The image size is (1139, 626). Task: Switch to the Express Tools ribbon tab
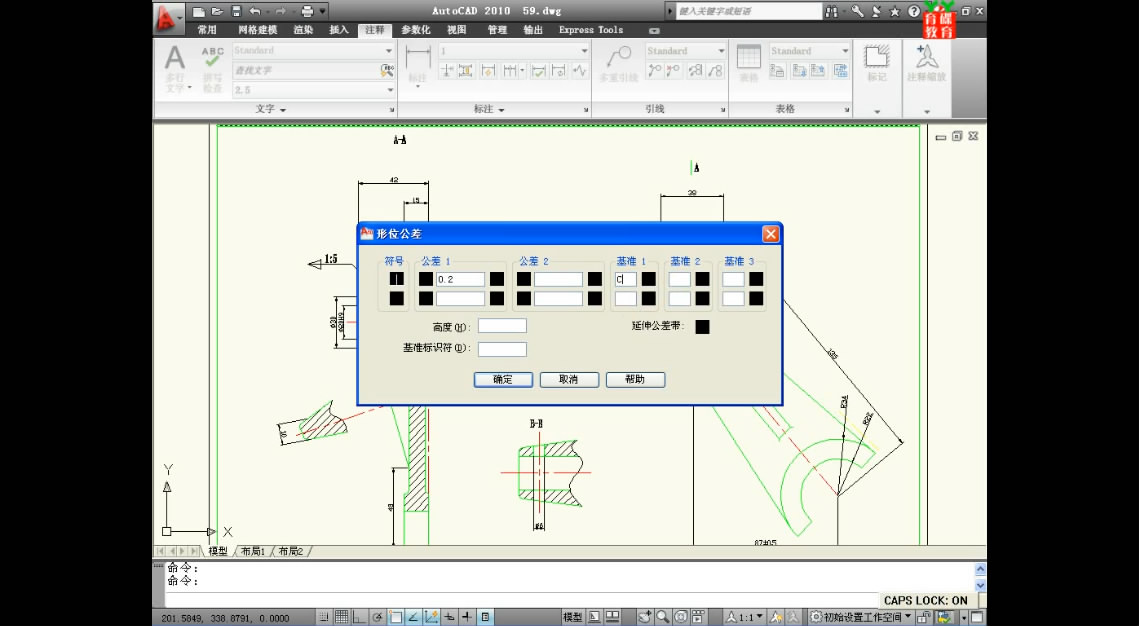pyautogui.click(x=591, y=30)
